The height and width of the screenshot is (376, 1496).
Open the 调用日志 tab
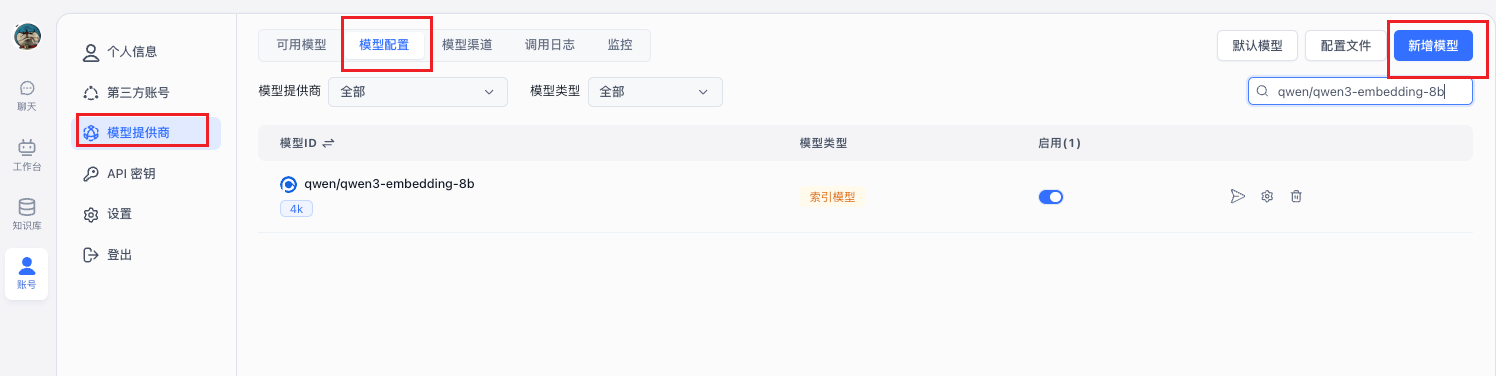pos(550,45)
